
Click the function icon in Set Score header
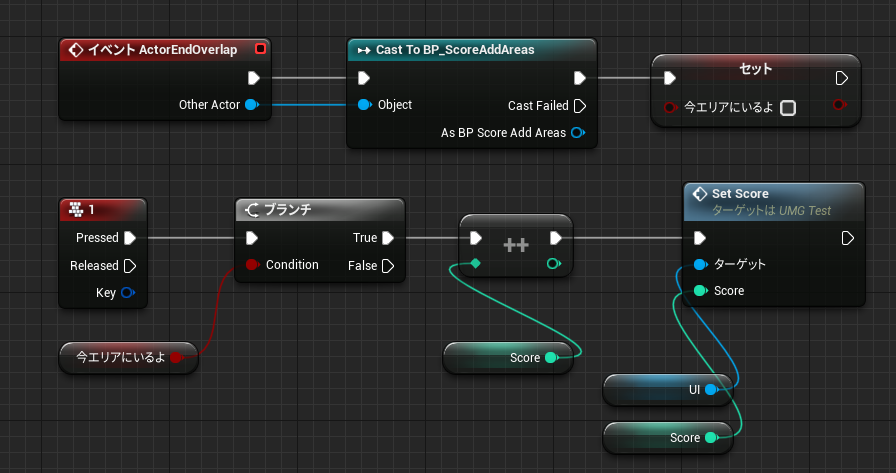pyautogui.click(x=700, y=194)
